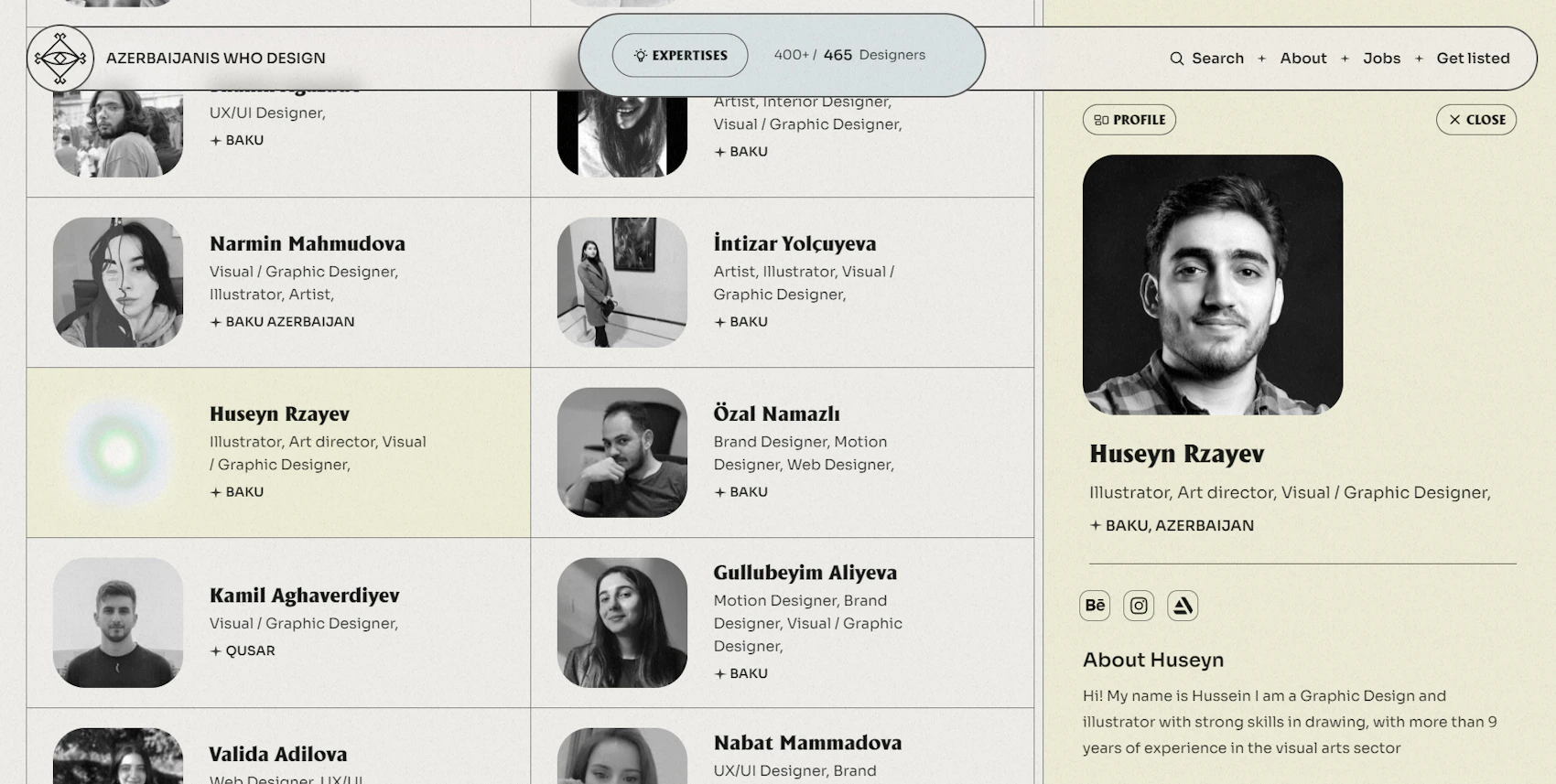Click the Get listed link

1473,59
